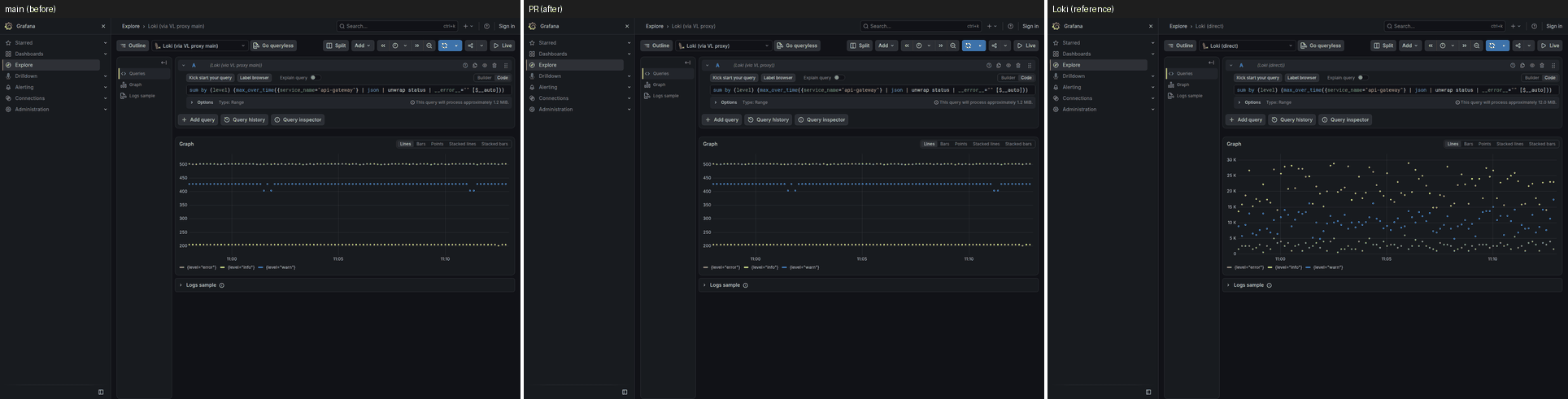The image size is (1568, 399).
Task: Hide query A response in Loki (reference) panel
Action: (x=1532, y=65)
